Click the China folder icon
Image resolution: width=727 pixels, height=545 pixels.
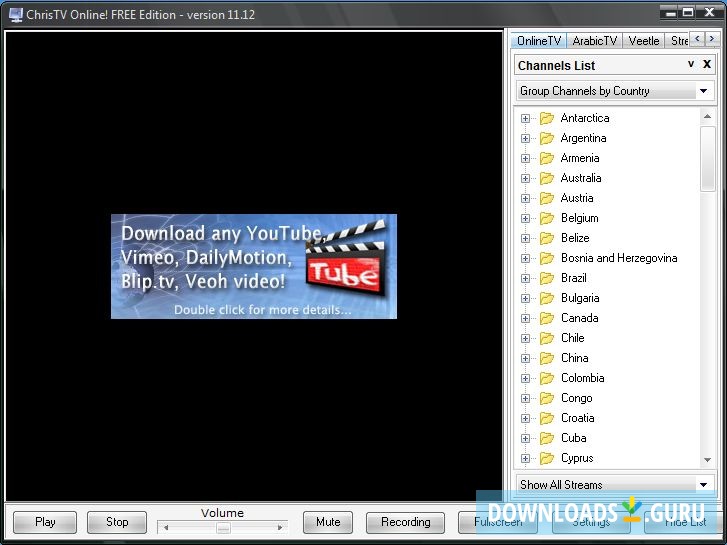(547, 358)
